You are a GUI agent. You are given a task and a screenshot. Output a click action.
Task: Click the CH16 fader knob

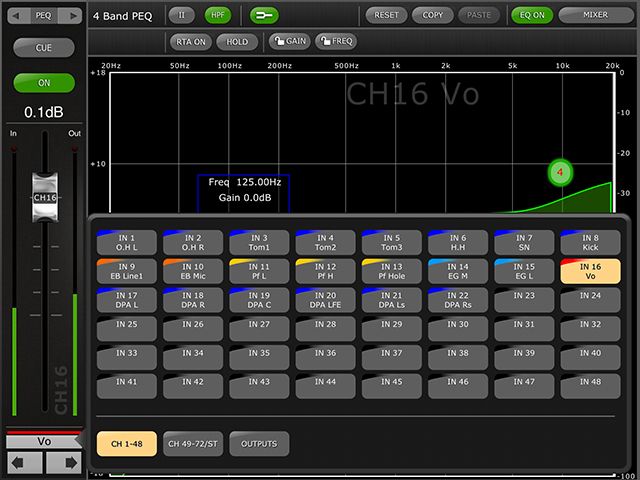click(44, 195)
